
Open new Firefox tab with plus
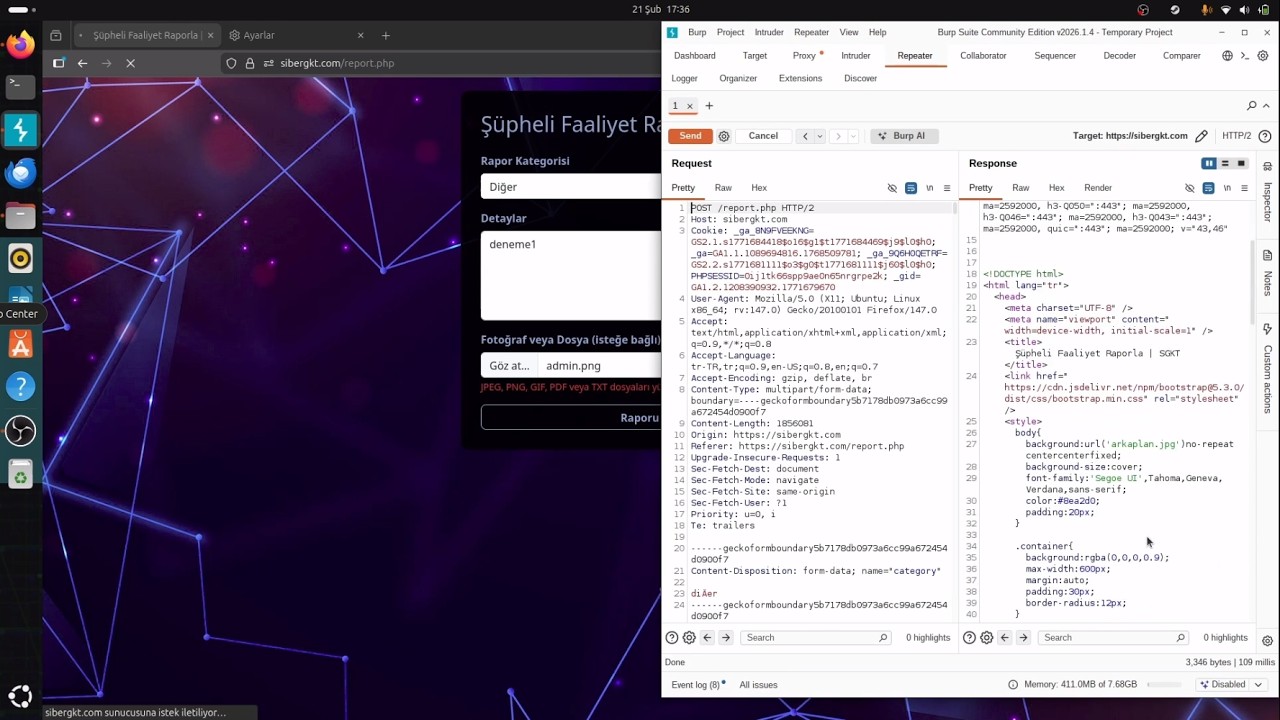click(x=385, y=35)
